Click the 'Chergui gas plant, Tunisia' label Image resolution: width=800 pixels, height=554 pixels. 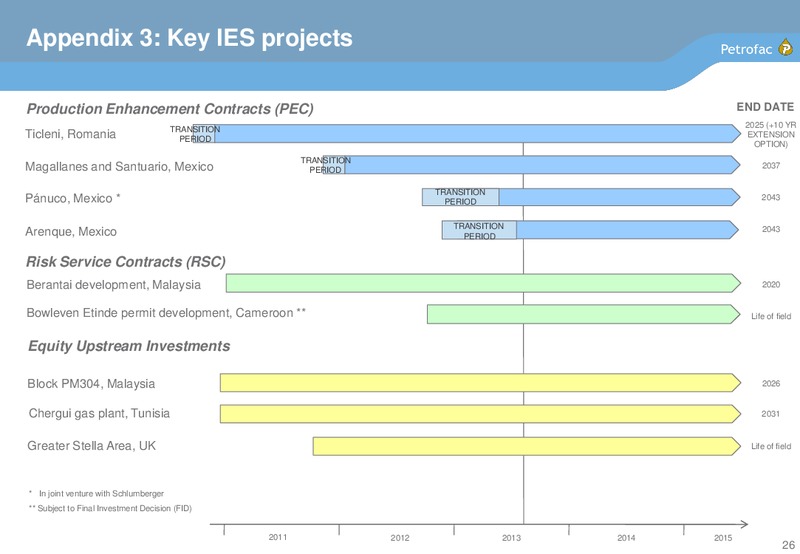[99, 413]
